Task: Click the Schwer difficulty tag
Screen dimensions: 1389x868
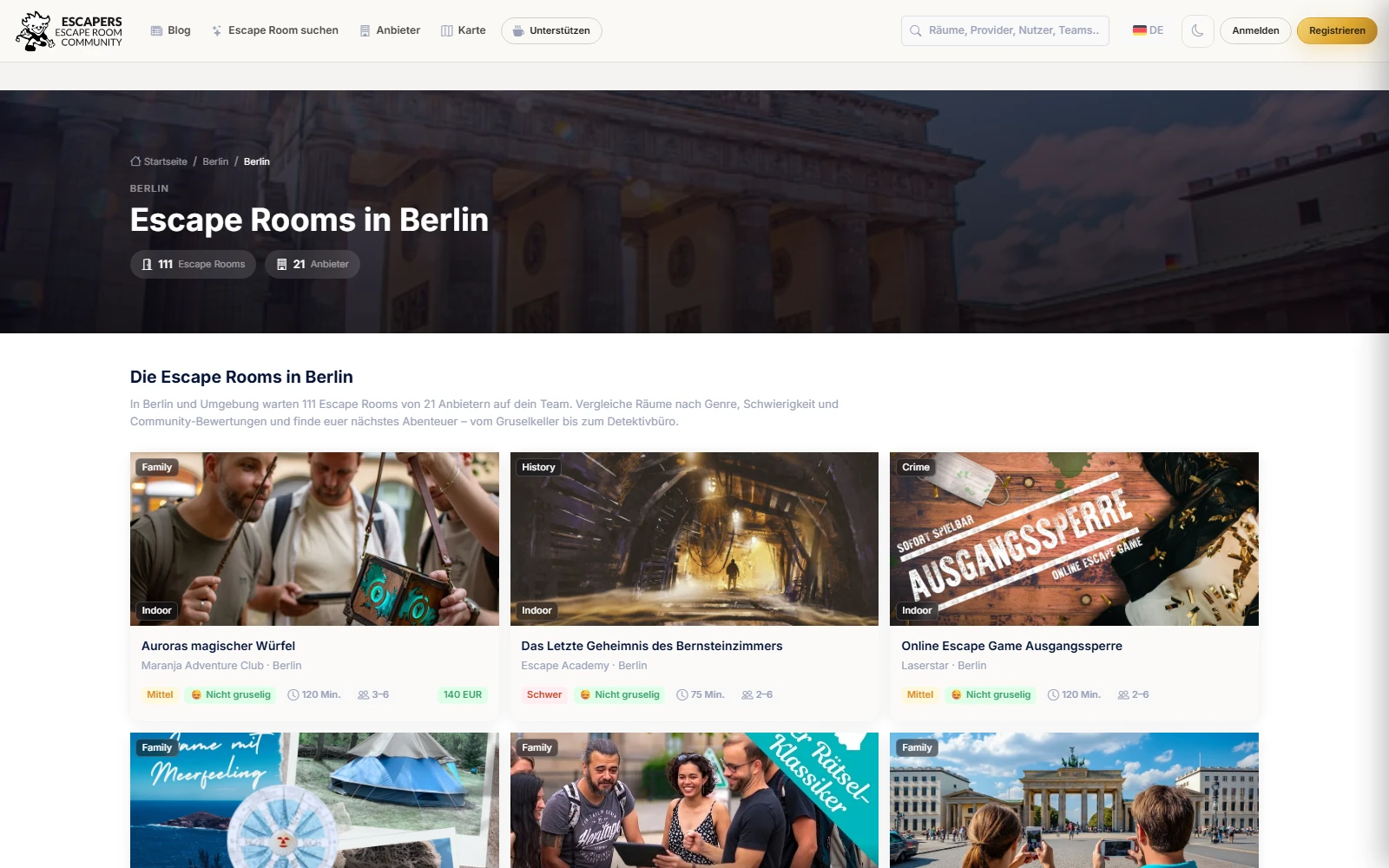Action: tap(544, 694)
